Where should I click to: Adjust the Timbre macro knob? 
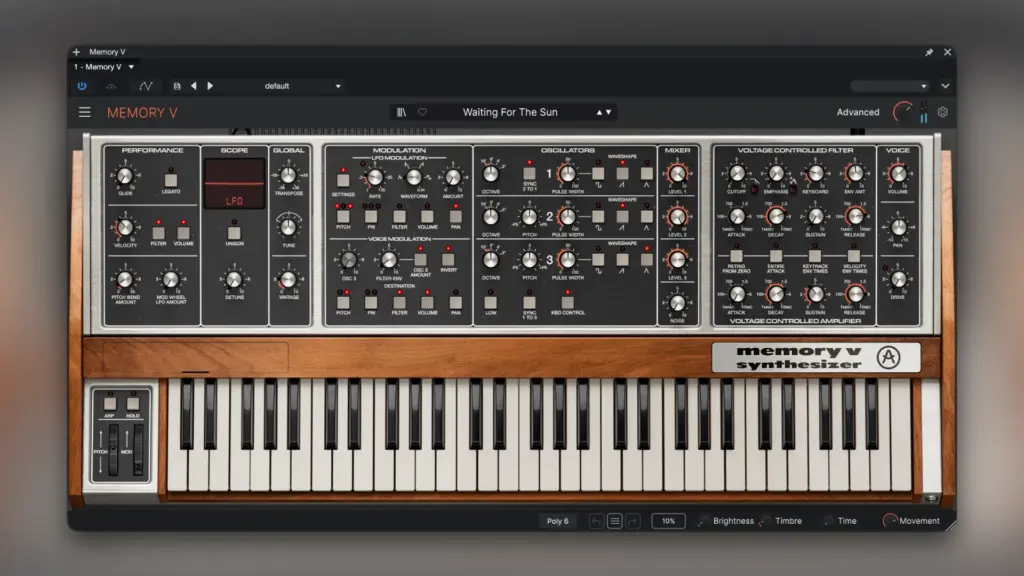pyautogui.click(x=765, y=521)
